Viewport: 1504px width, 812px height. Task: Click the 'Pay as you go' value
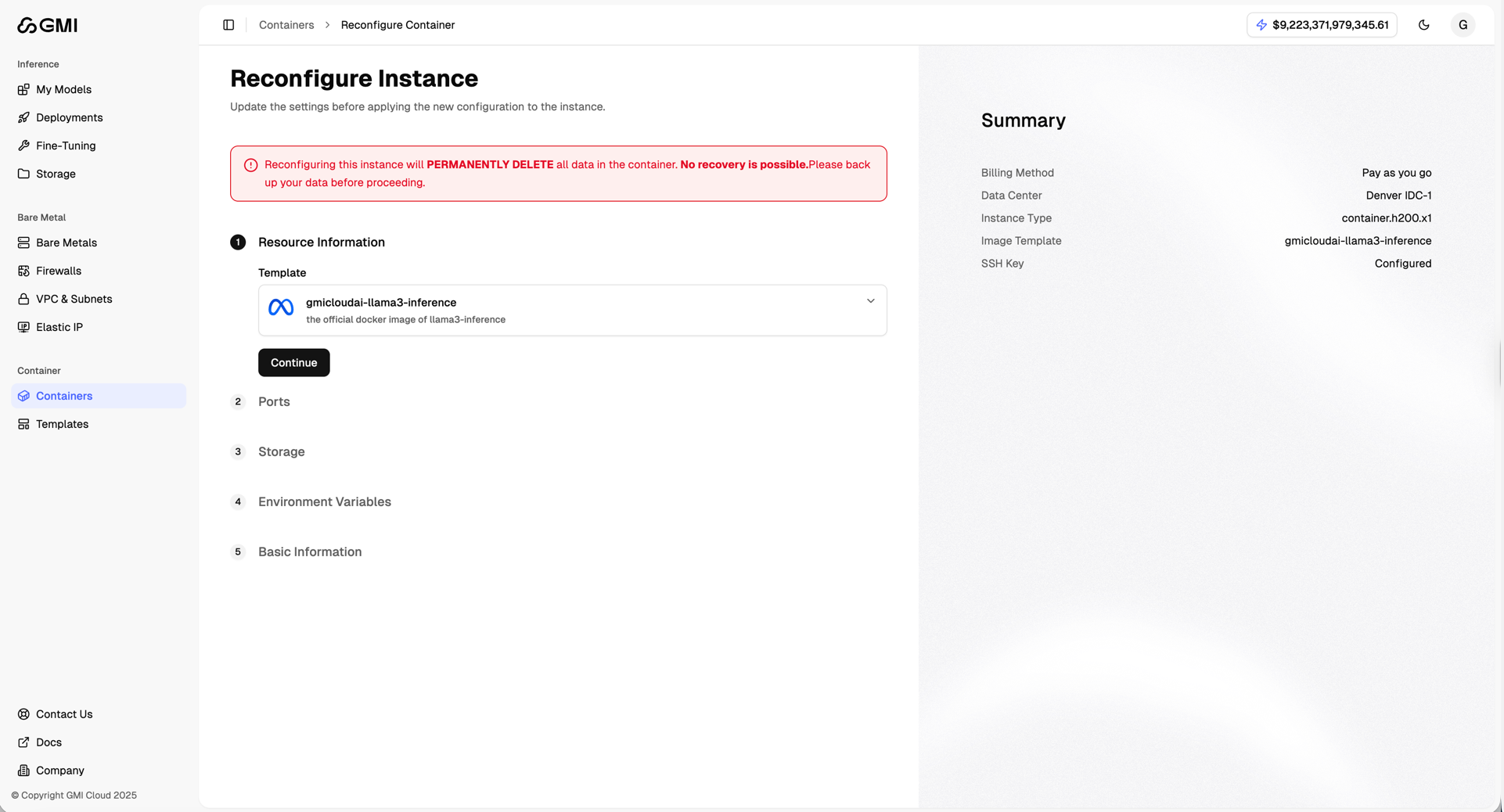point(1396,173)
